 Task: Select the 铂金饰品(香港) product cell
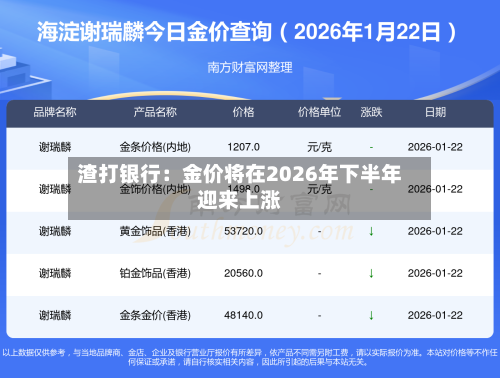click(x=155, y=273)
